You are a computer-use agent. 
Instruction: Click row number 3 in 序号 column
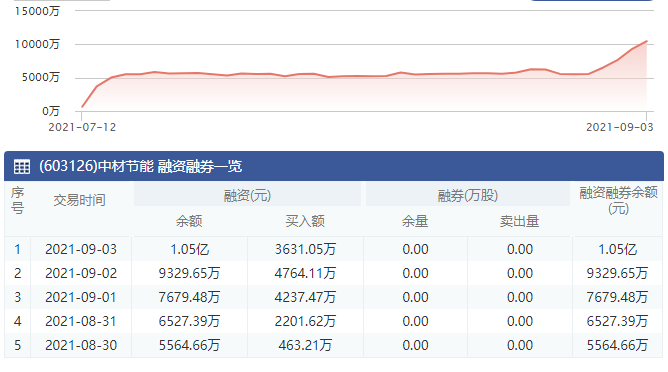tap(17, 297)
